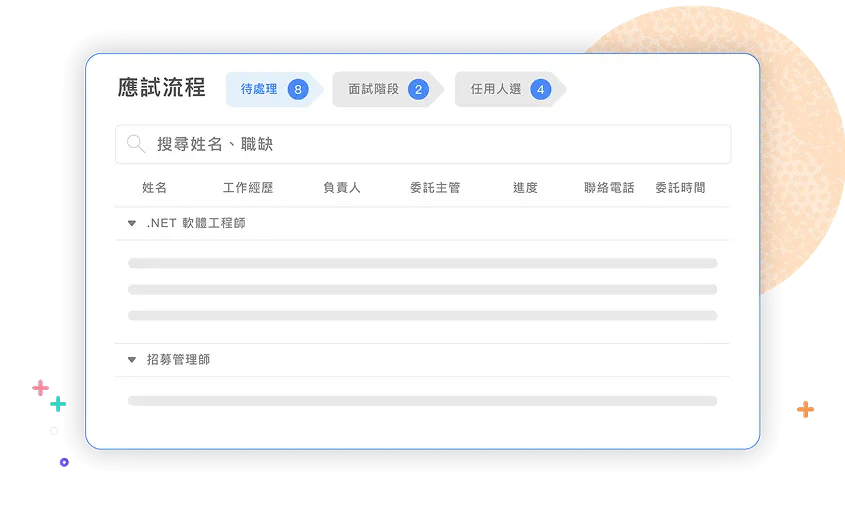The height and width of the screenshot is (516, 845).
Task: Click the .NET 軟體工程師 group title
Action: point(196,223)
